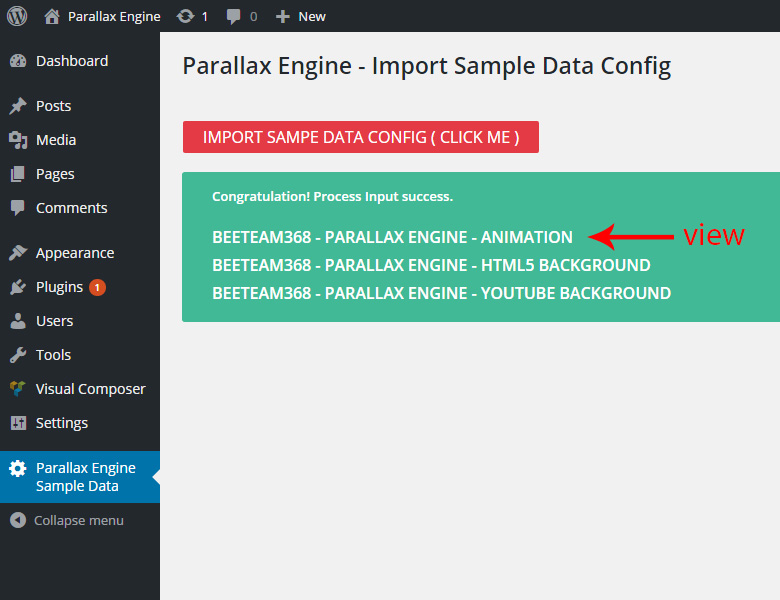Screen dimensions: 780x600
Task: Open the YouTube Background sample link
Action: click(x=441, y=293)
